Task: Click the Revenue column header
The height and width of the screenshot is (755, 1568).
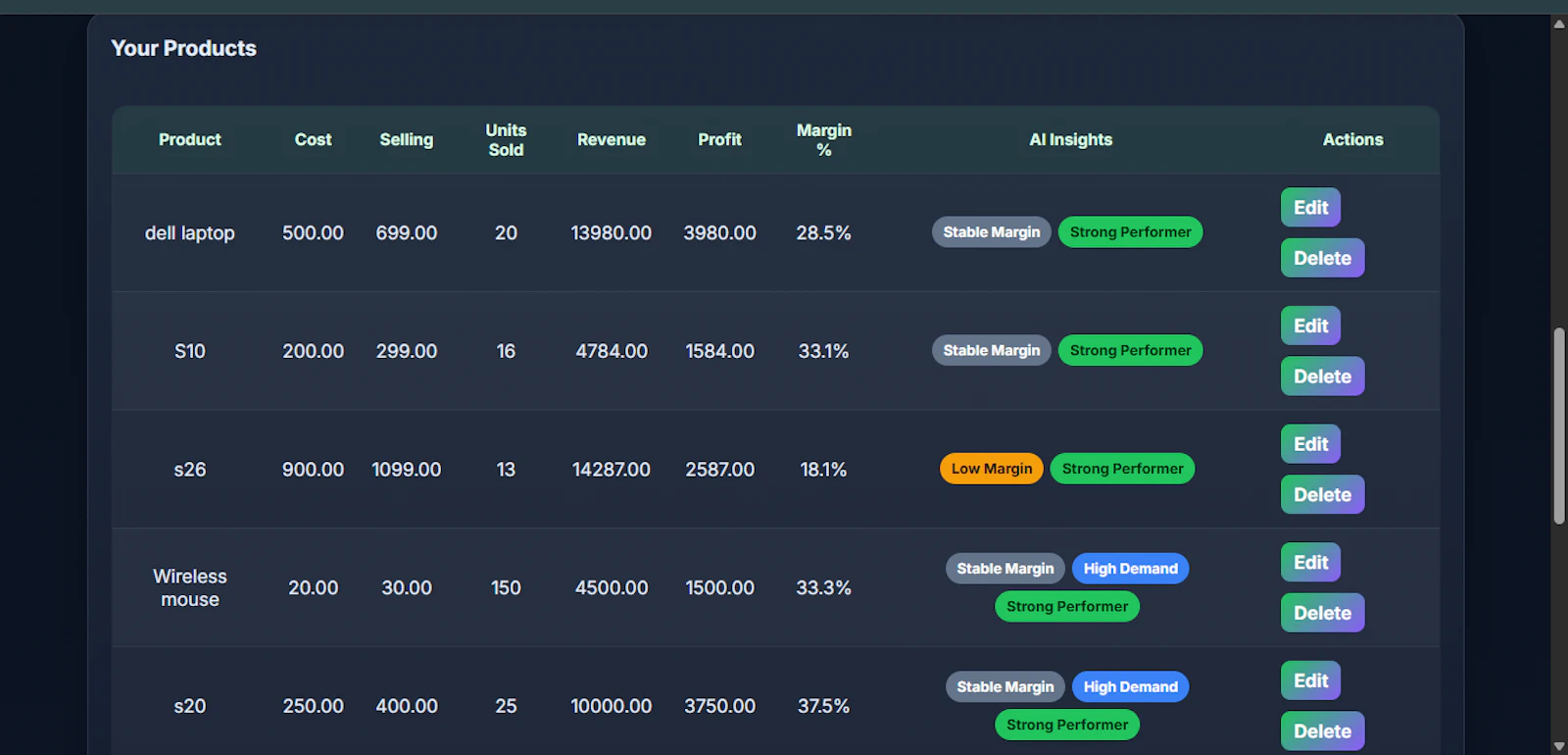Action: 612,140
